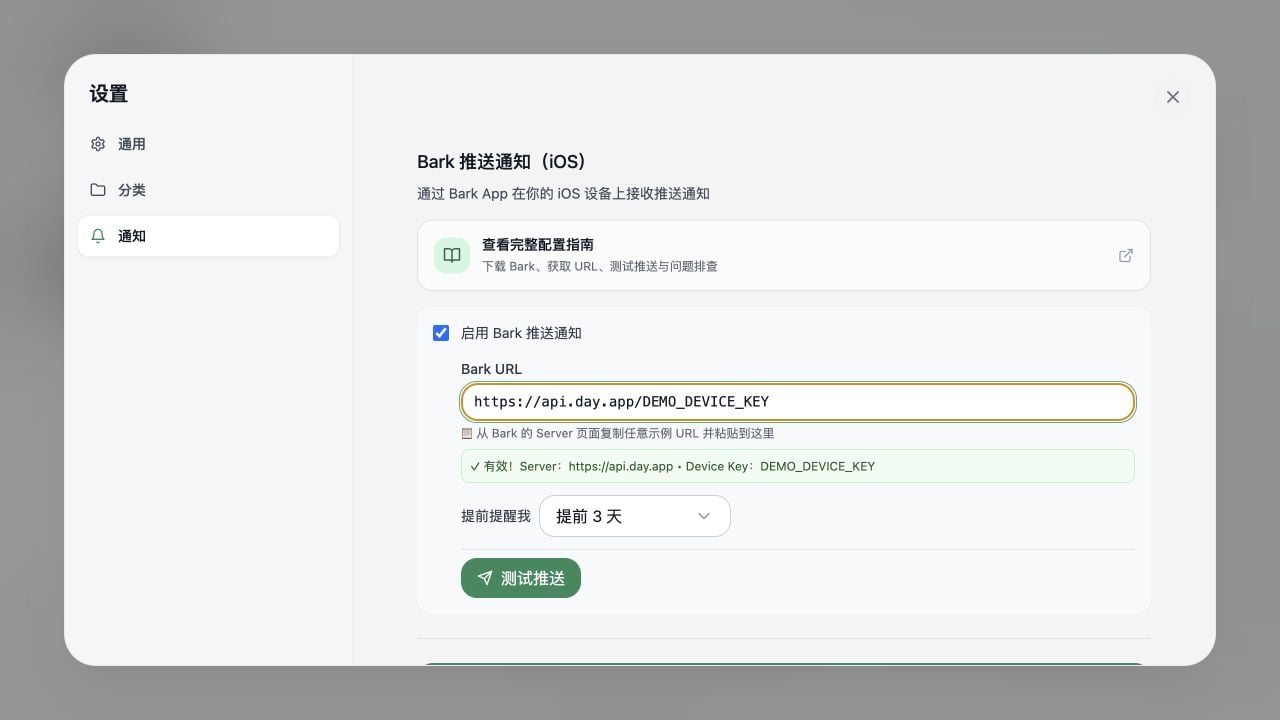
Task: Click the green book icon in guide card
Action: point(452,255)
